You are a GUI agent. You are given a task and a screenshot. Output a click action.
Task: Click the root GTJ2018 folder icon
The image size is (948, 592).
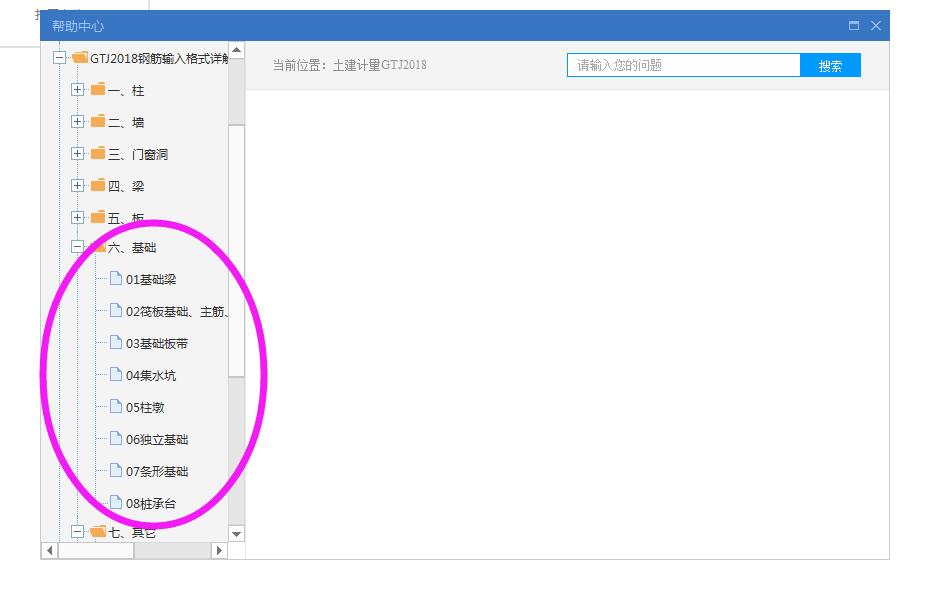[x=80, y=57]
